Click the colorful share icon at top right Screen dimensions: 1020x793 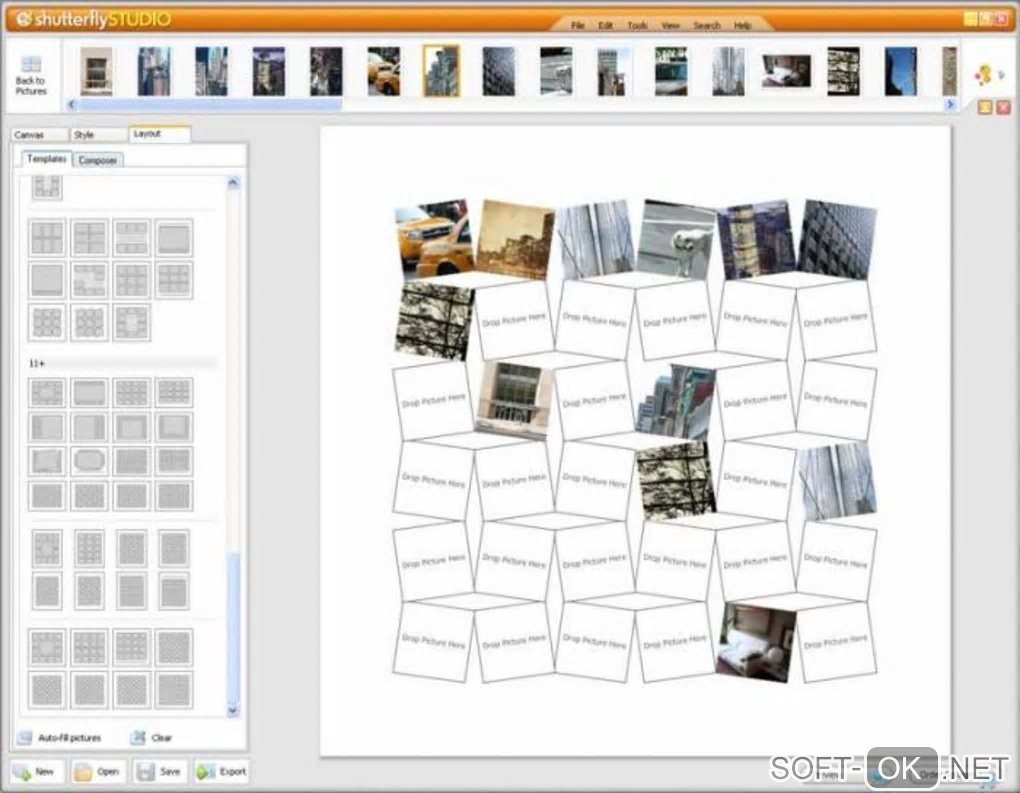[983, 75]
